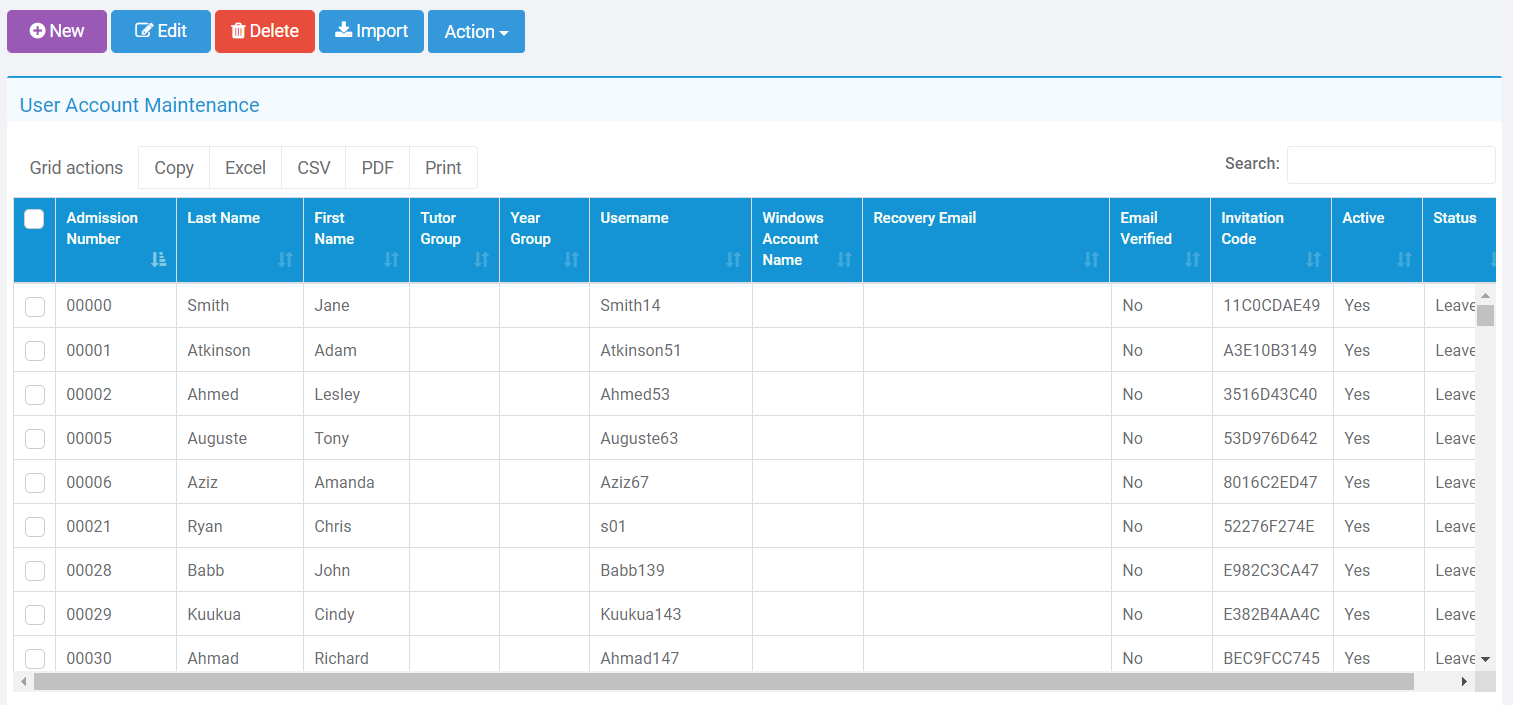Image resolution: width=1513 pixels, height=705 pixels.
Task: Open the Action dropdown menu
Action: [x=476, y=31]
